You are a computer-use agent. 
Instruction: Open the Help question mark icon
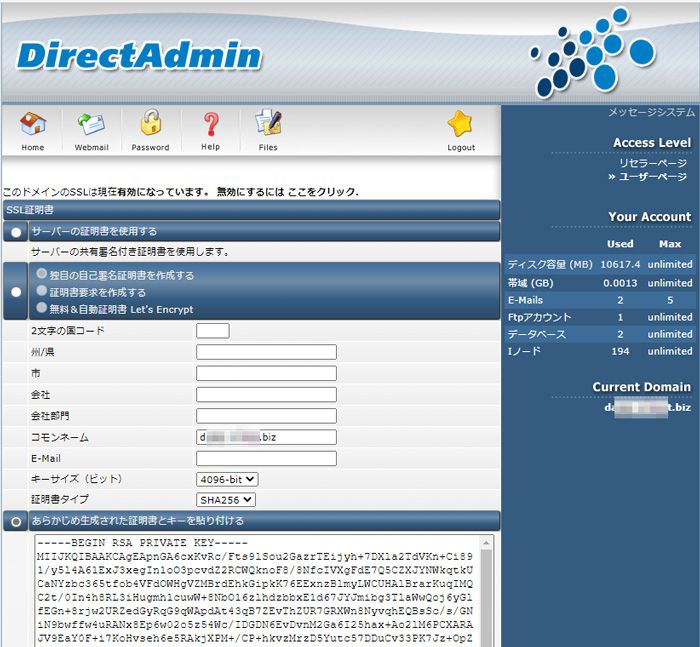coord(211,124)
